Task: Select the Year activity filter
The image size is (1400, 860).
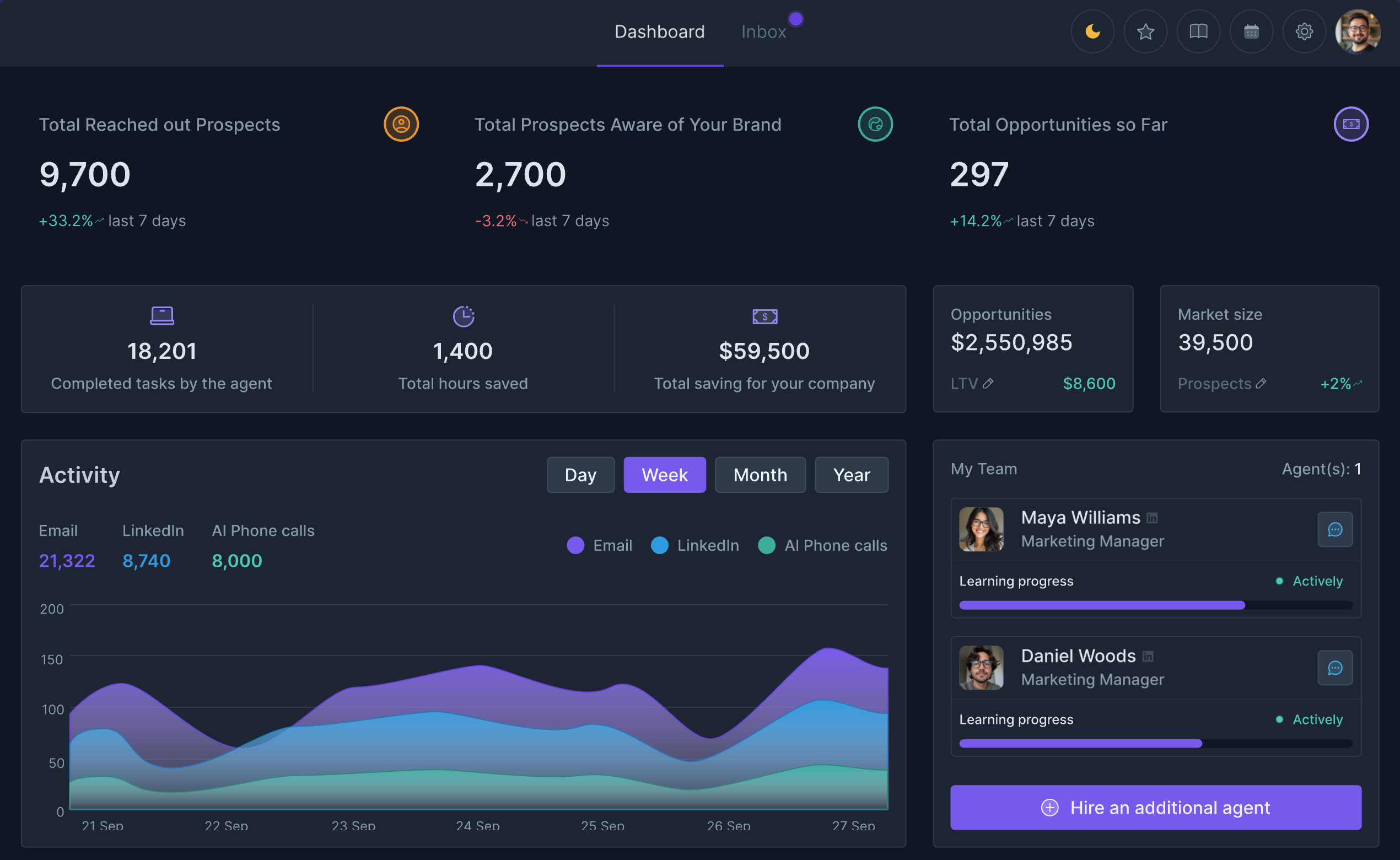Action: (x=851, y=474)
